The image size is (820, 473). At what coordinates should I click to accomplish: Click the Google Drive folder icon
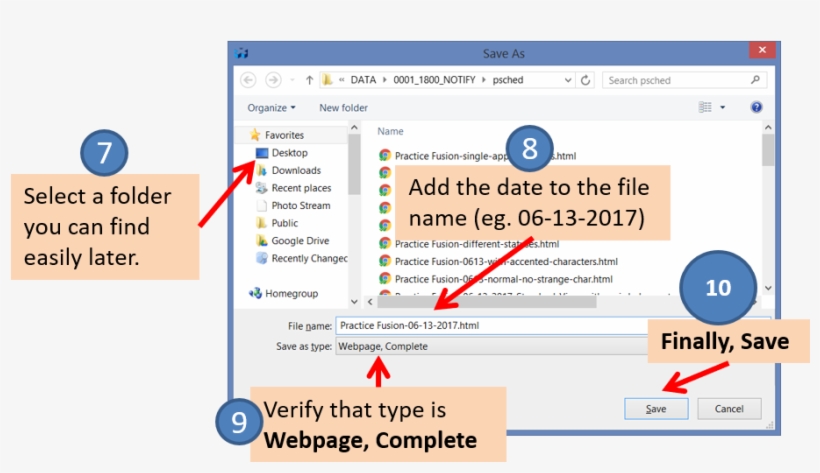point(262,241)
